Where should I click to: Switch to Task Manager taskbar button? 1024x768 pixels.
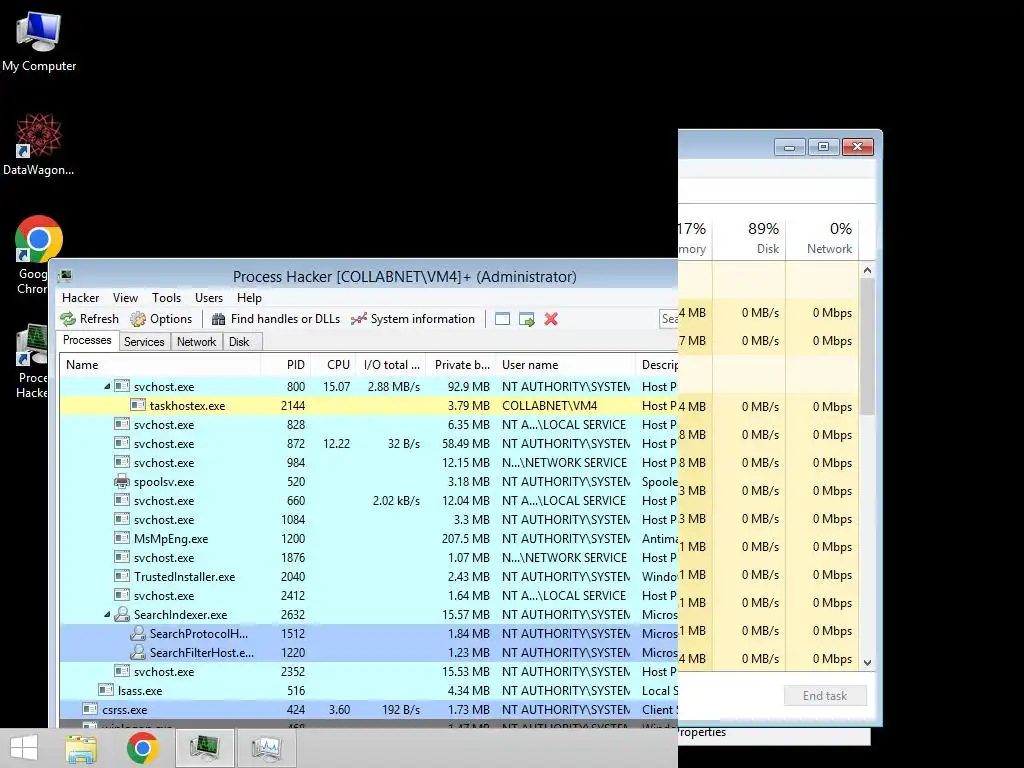(266, 748)
